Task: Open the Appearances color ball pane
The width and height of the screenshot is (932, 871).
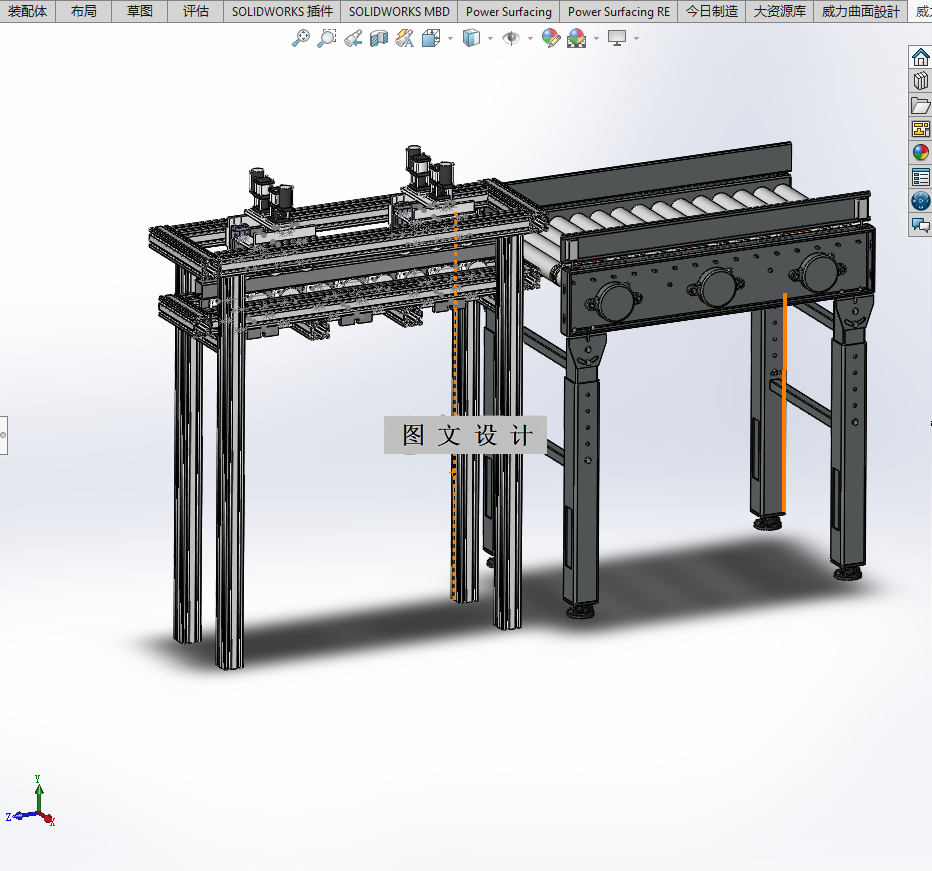Action: 921,153
